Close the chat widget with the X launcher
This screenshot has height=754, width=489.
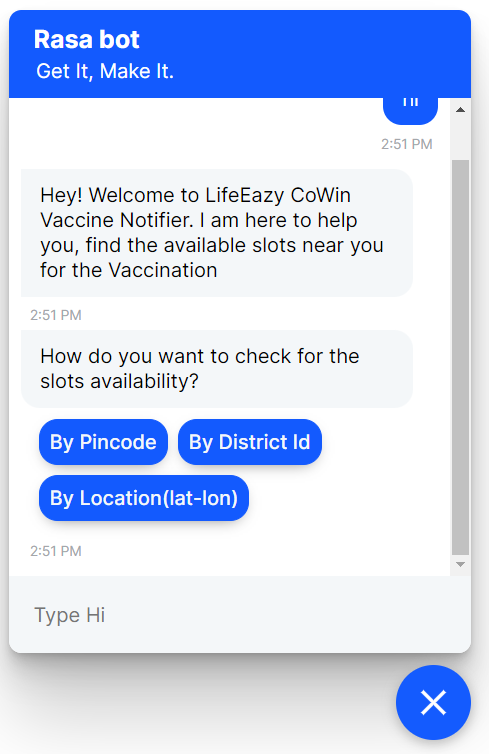pyautogui.click(x=433, y=702)
